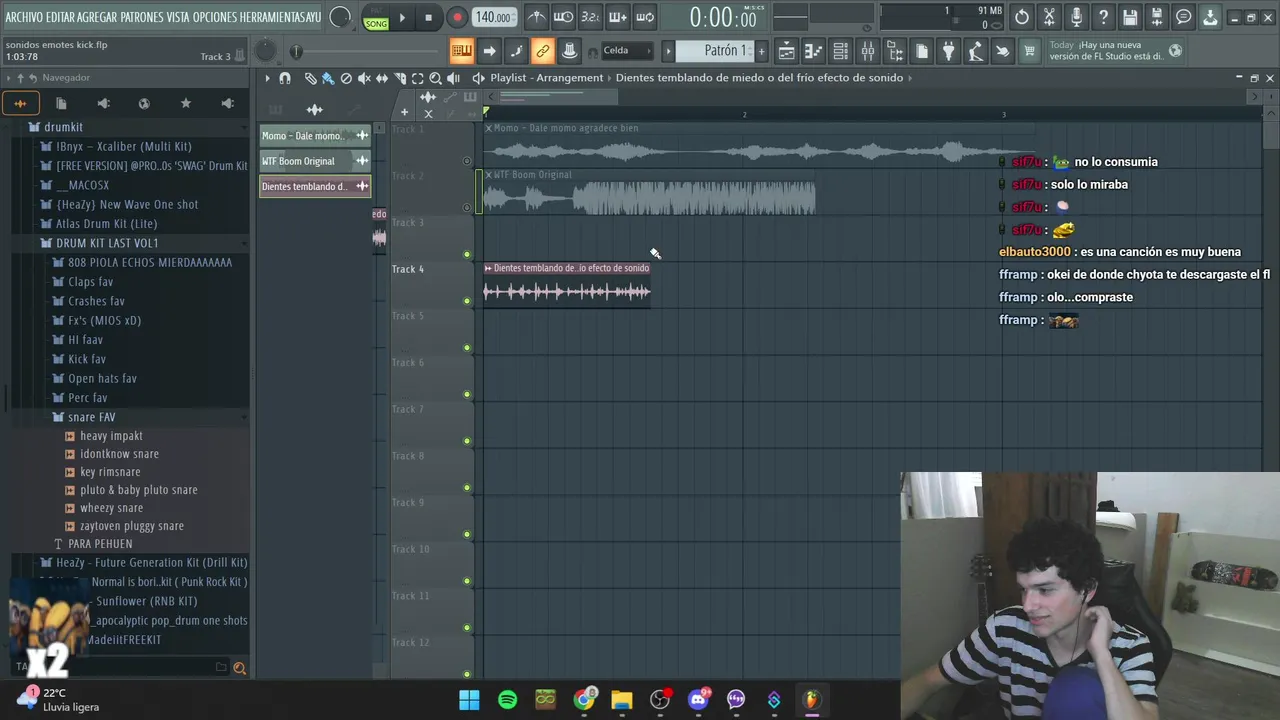
Task: Adjust the master volume knob
Action: point(340,18)
